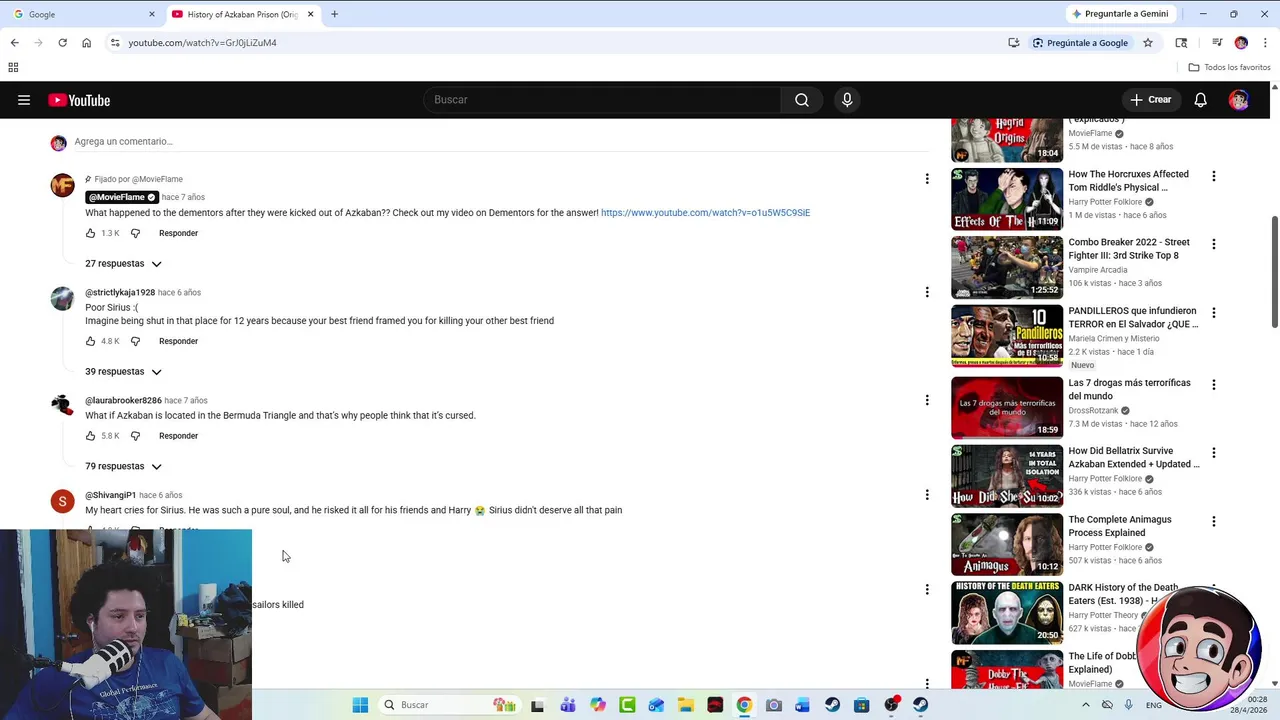The height and width of the screenshot is (720, 1280).
Task: Open @MovieFlame channel from pinned comment
Action: pyautogui.click(x=122, y=197)
